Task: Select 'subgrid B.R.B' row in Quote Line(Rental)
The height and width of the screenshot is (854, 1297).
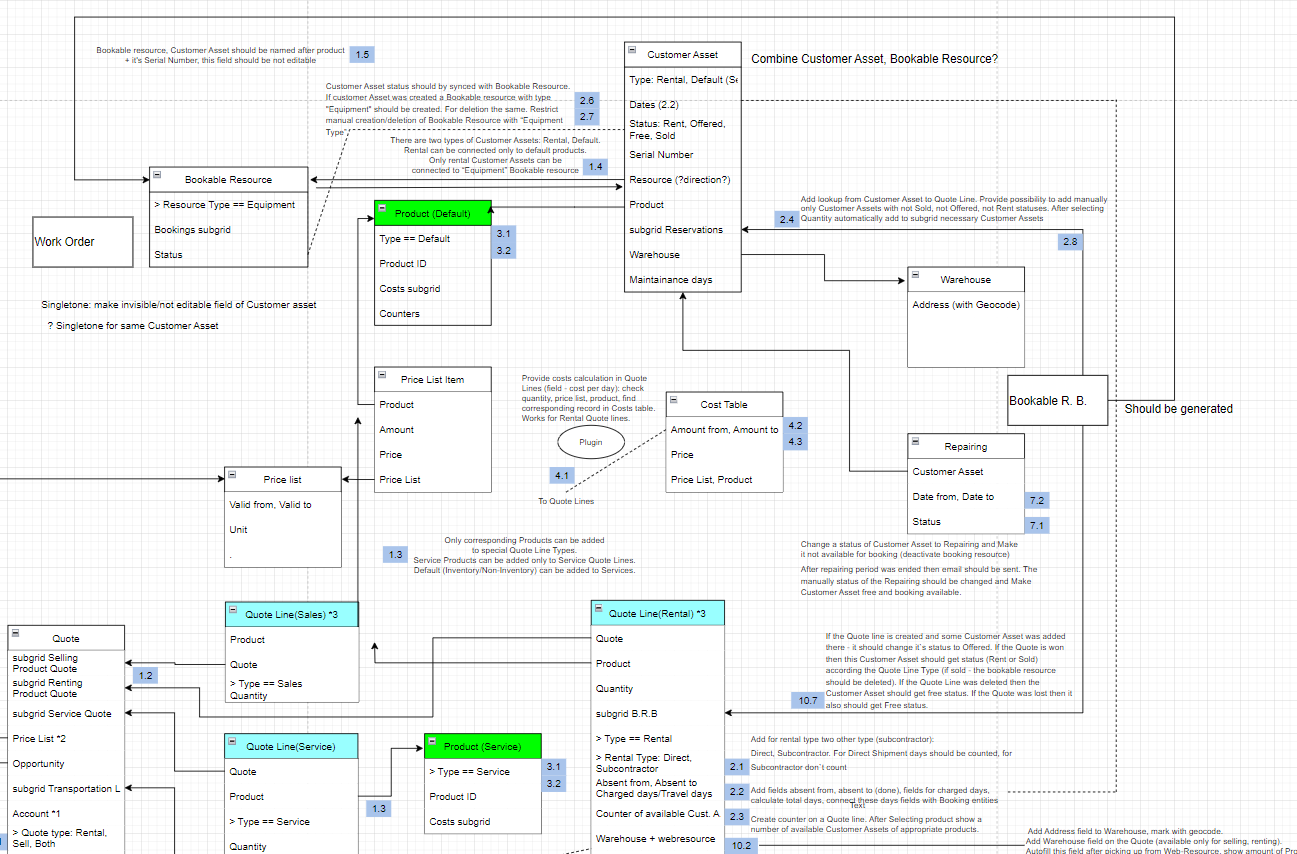Action: 658,714
